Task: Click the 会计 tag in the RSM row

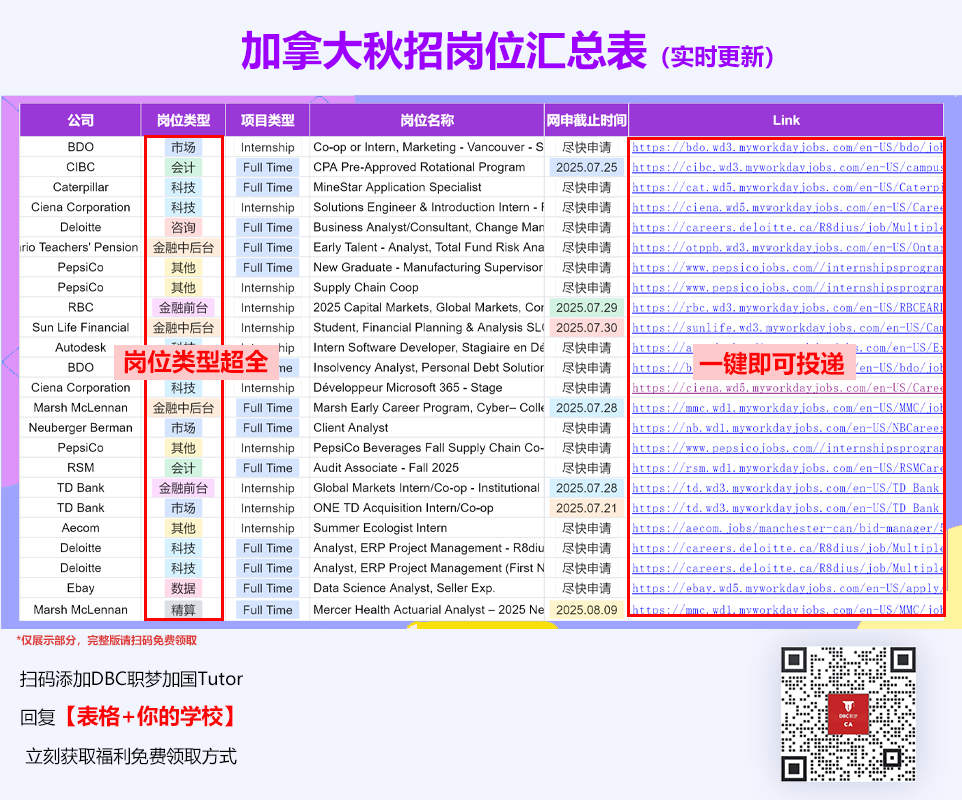Action: 183,468
